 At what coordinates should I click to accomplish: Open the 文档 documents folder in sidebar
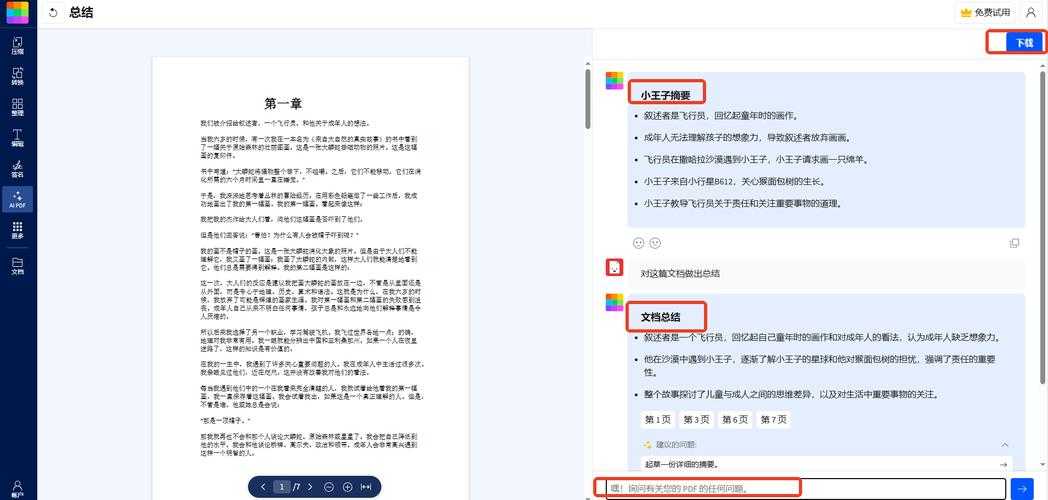click(17, 266)
